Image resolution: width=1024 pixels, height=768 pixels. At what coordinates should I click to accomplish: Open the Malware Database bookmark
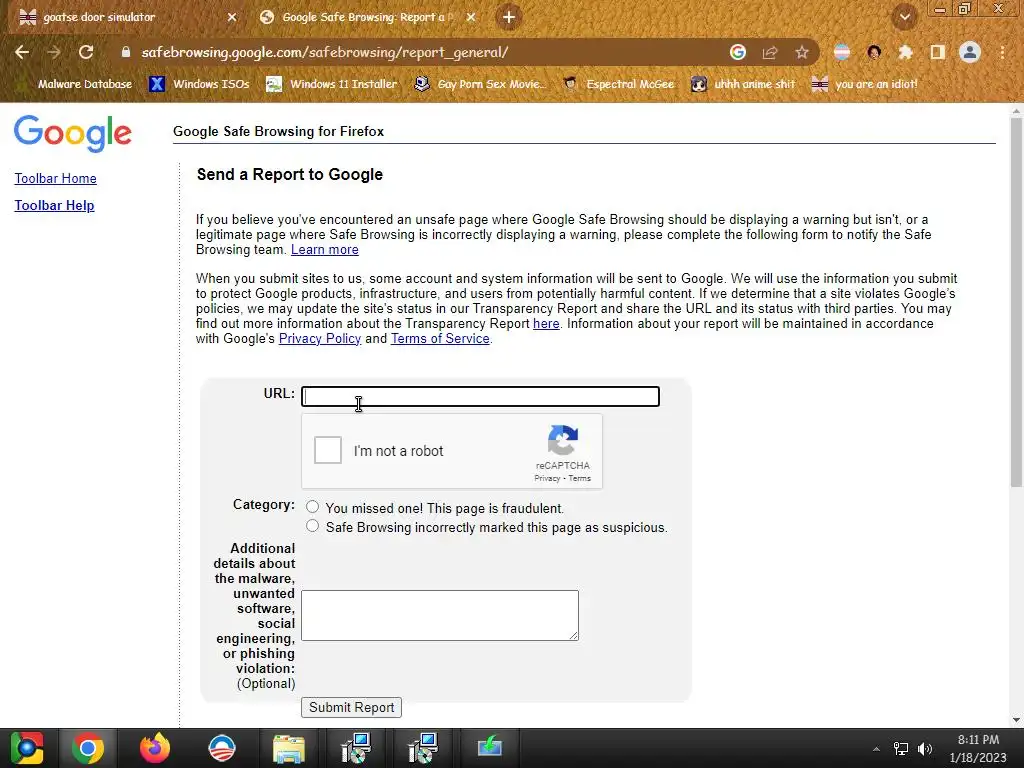[76, 84]
